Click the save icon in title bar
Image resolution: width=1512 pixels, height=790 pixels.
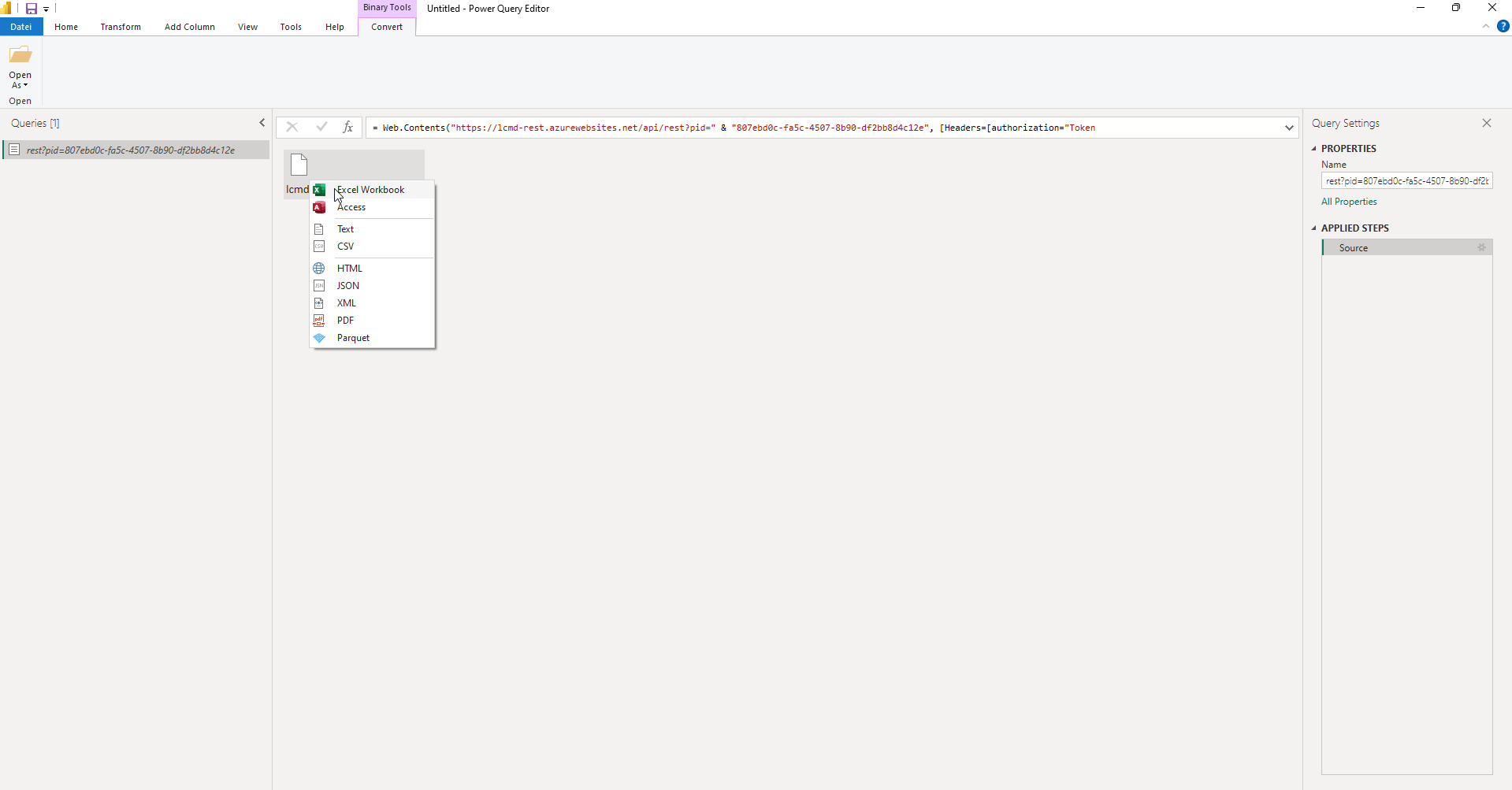coord(32,9)
